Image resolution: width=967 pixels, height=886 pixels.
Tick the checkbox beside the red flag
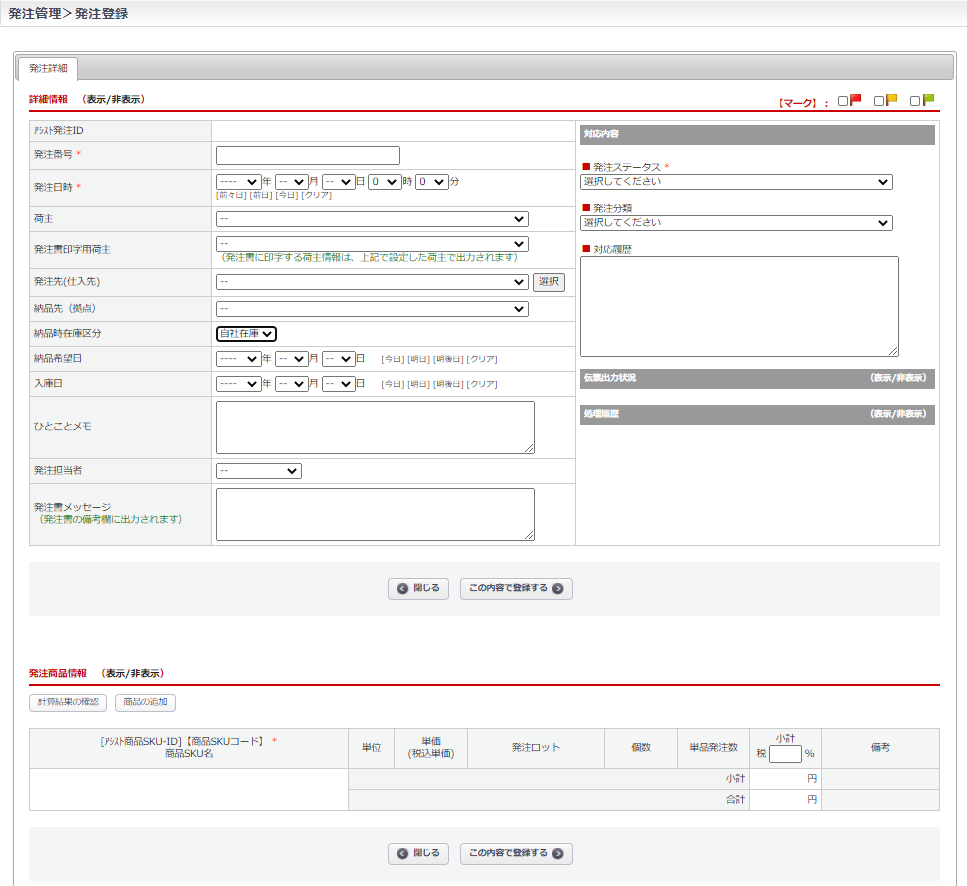coord(843,101)
